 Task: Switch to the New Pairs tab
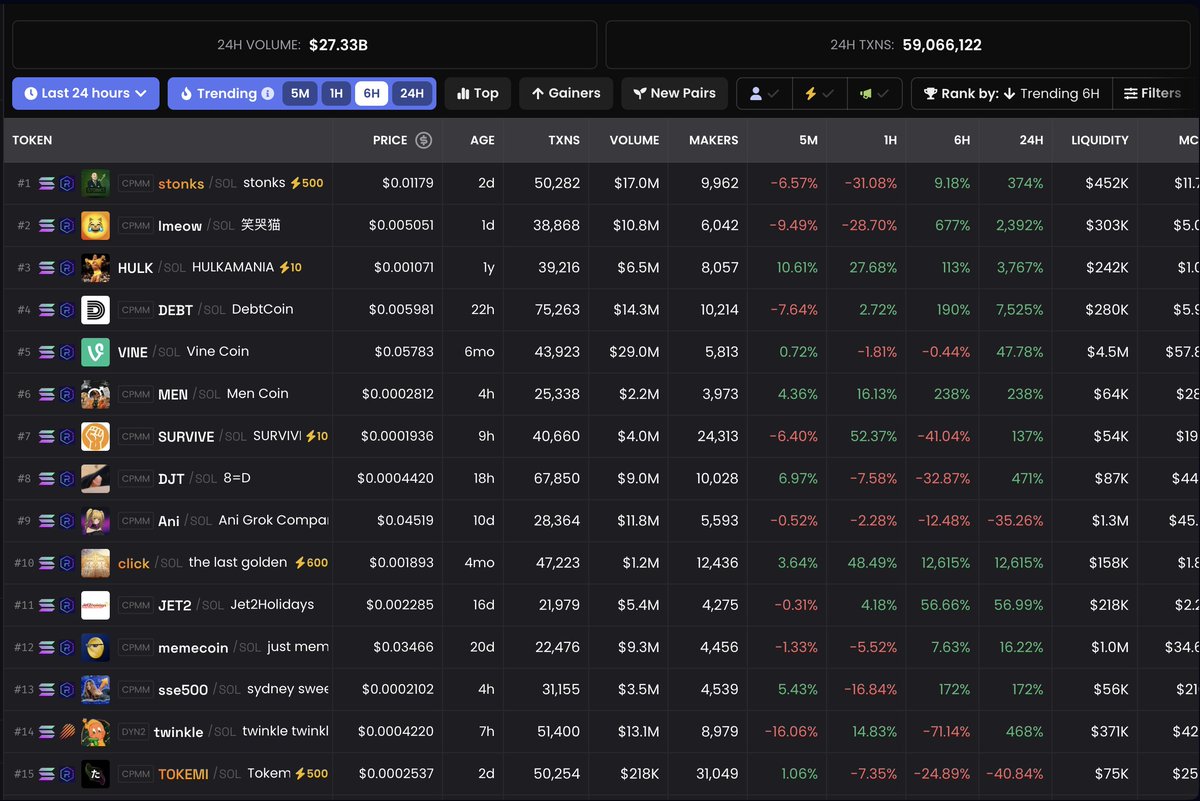point(674,93)
